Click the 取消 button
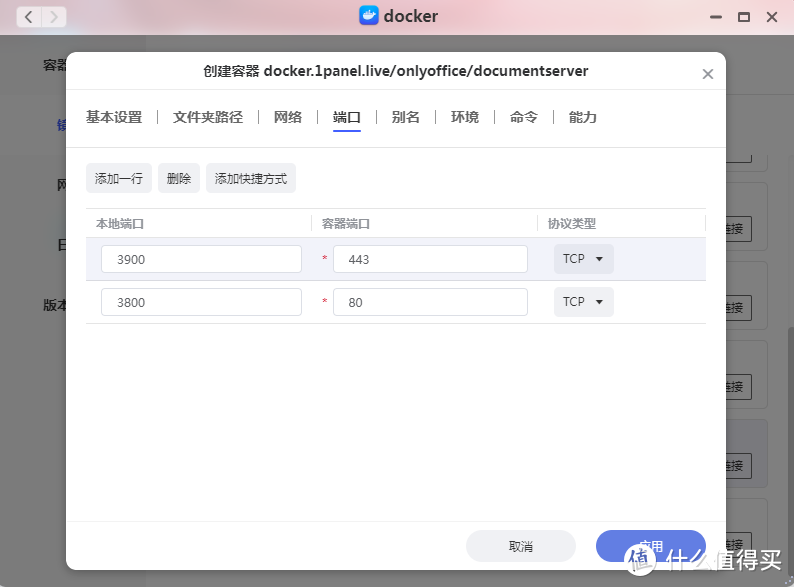Image resolution: width=794 pixels, height=587 pixels. point(521,546)
